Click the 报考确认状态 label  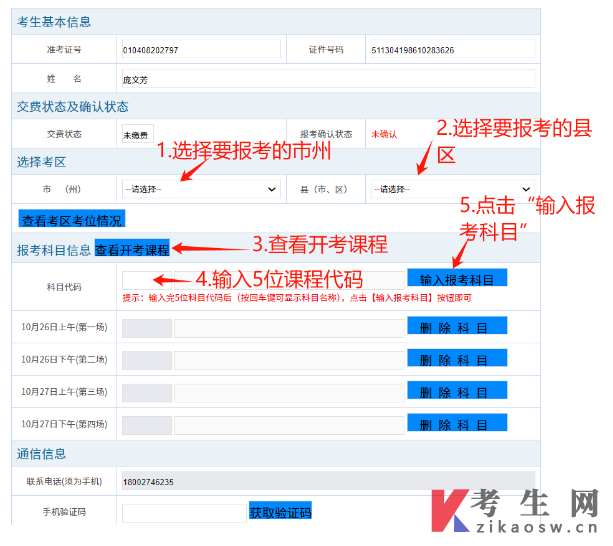[x=326, y=134]
